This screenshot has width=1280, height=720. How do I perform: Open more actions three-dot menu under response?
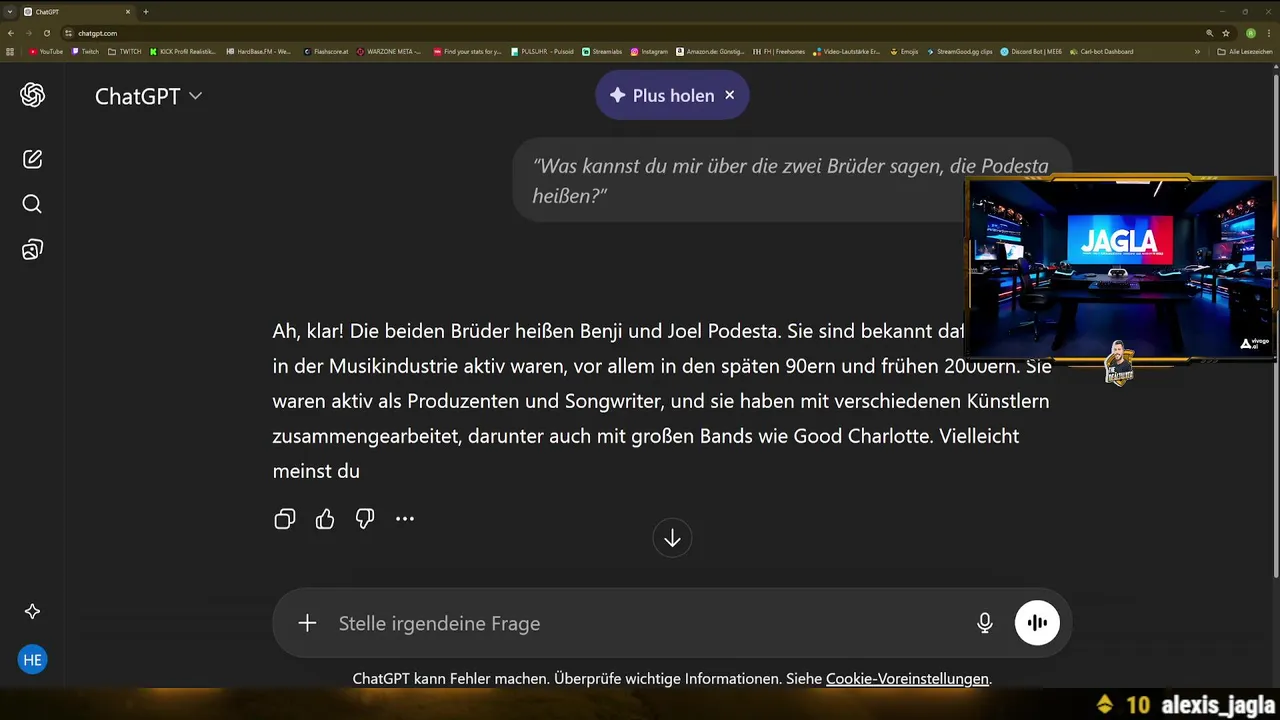[405, 519]
